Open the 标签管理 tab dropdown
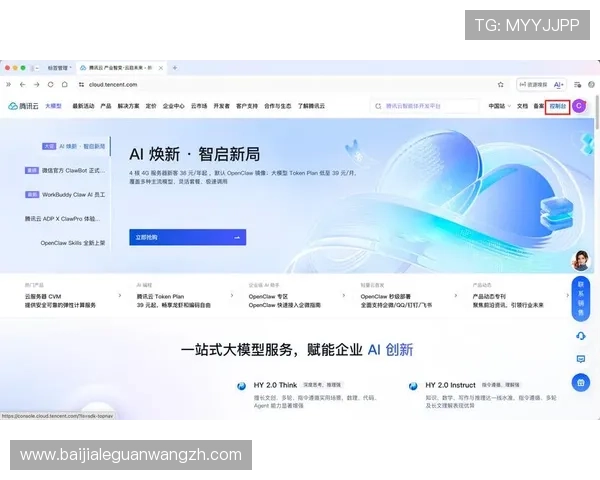The width and height of the screenshot is (600, 480). point(59,68)
